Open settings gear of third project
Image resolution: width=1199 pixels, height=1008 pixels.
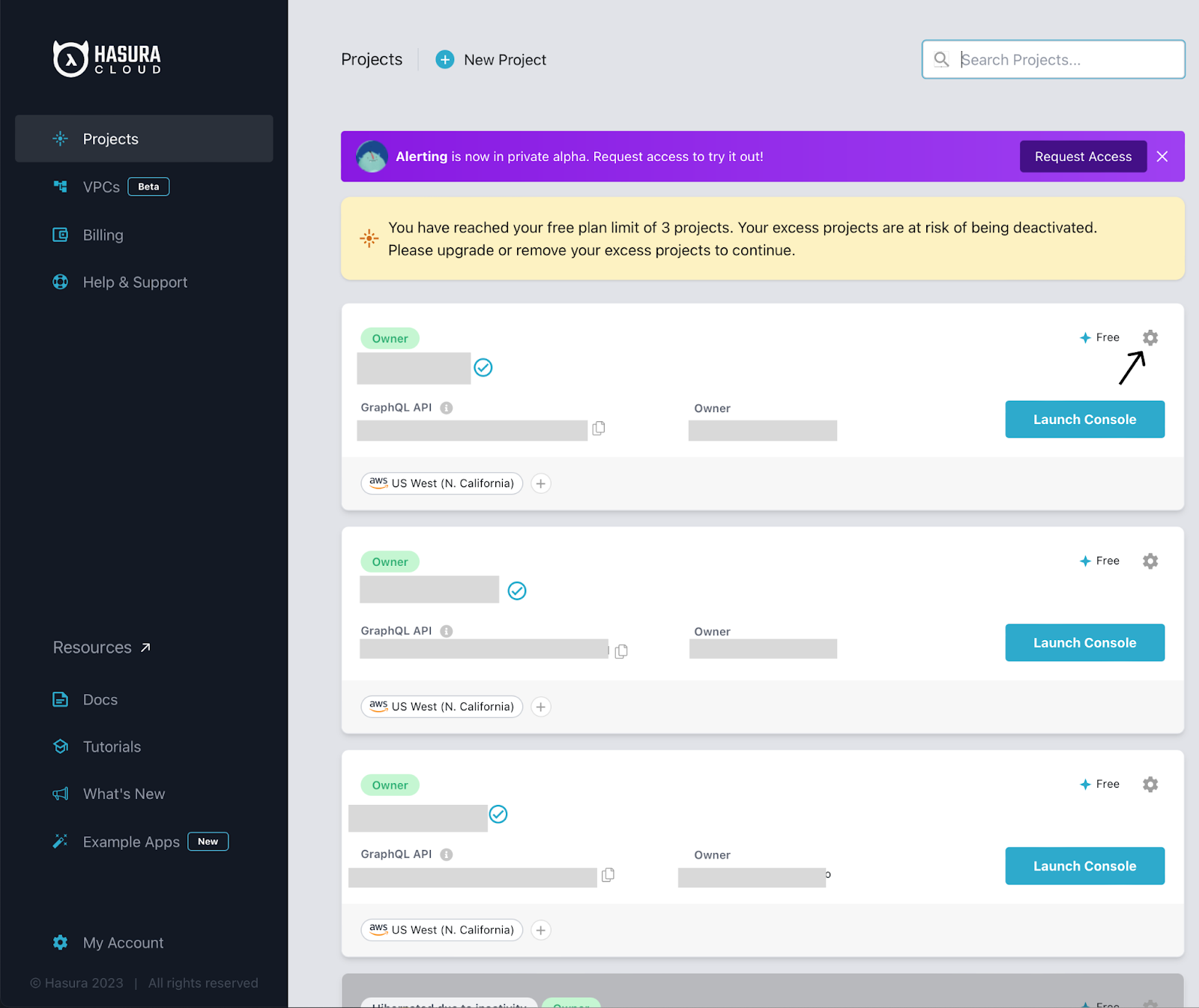coord(1150,784)
